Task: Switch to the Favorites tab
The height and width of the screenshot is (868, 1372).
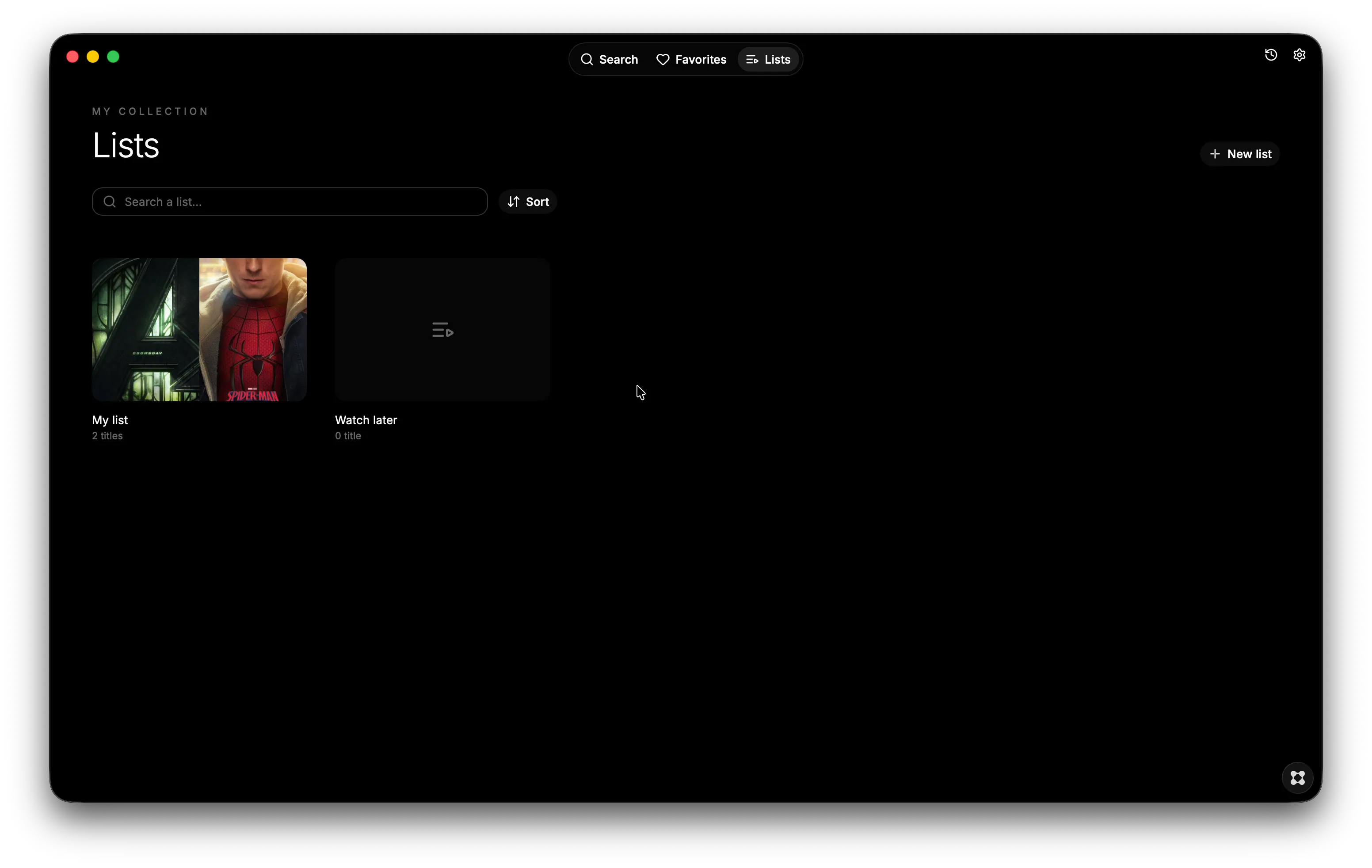Action: (x=691, y=59)
